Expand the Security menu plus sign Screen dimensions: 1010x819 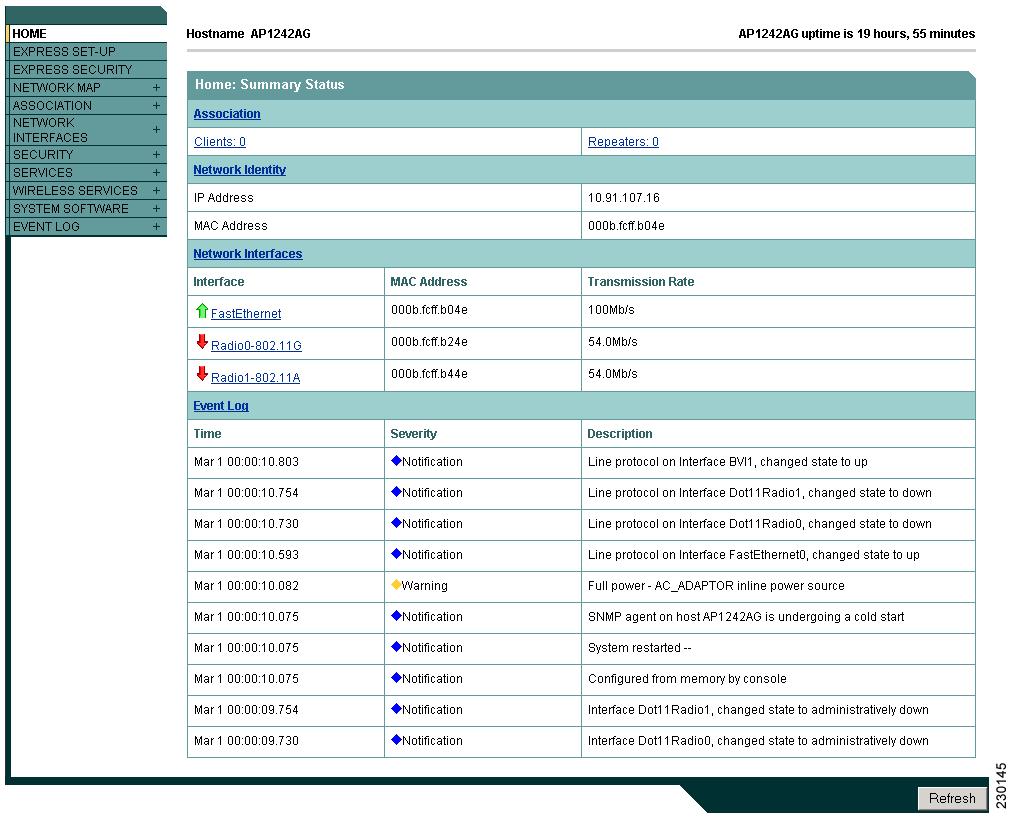[156, 155]
